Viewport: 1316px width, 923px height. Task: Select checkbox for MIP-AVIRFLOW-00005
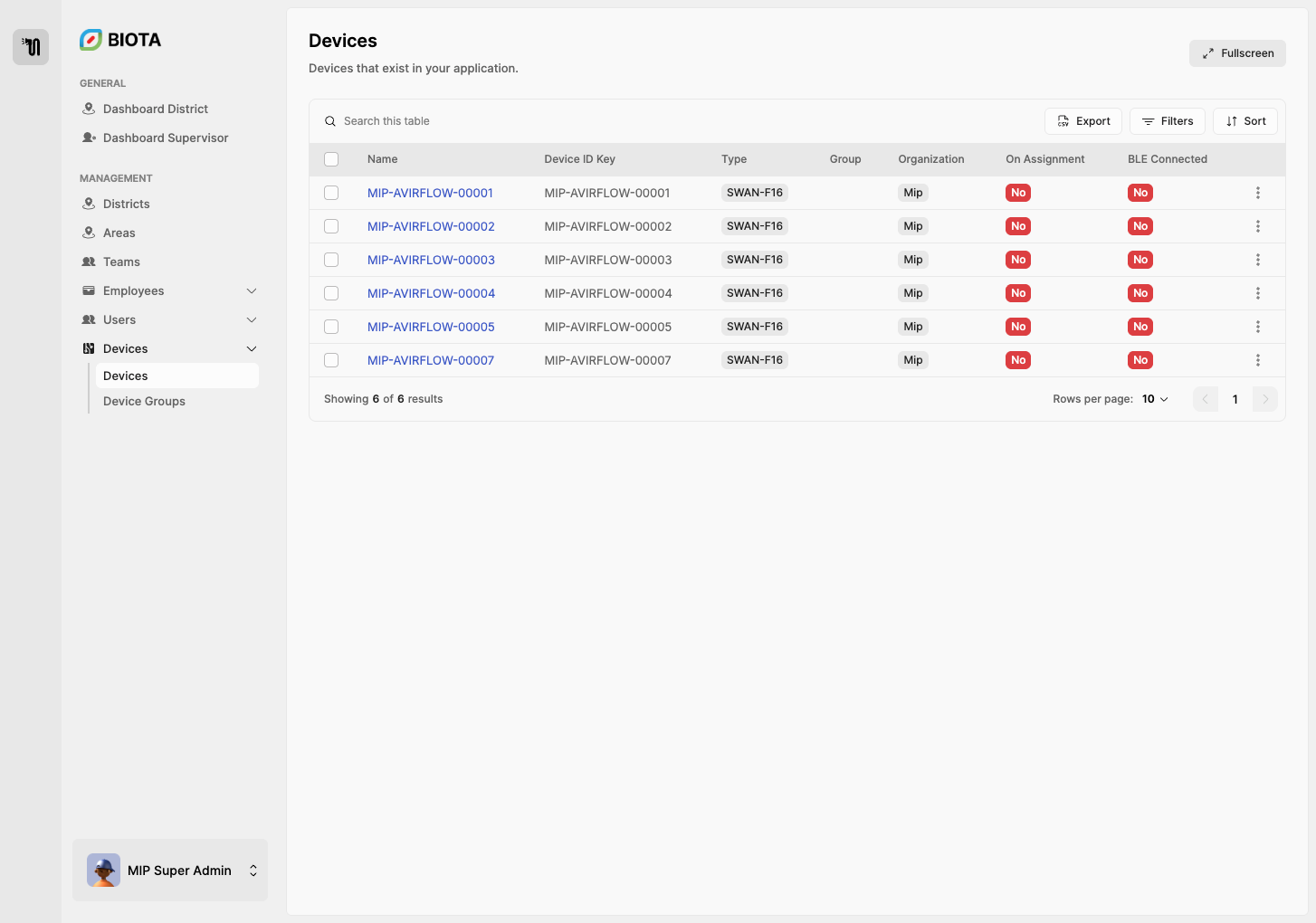[331, 327]
